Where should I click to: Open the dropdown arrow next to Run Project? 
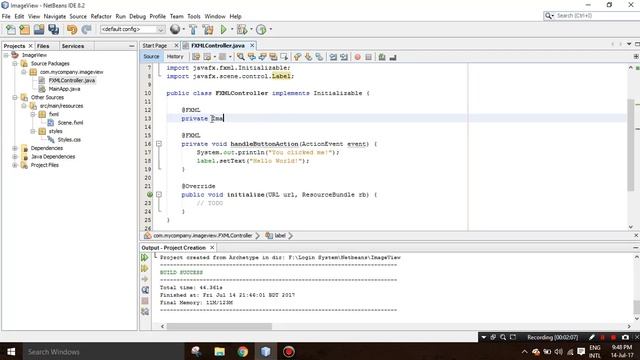coord(232,29)
